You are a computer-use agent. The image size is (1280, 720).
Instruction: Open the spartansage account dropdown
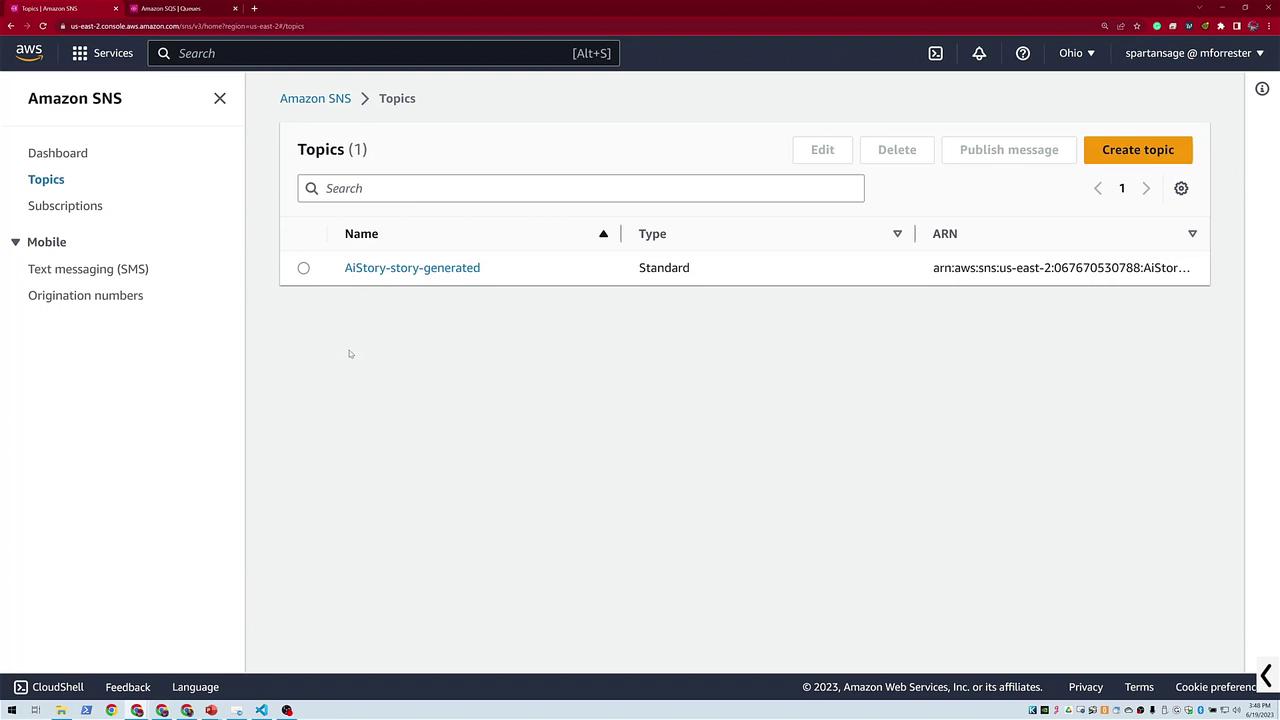point(1195,53)
